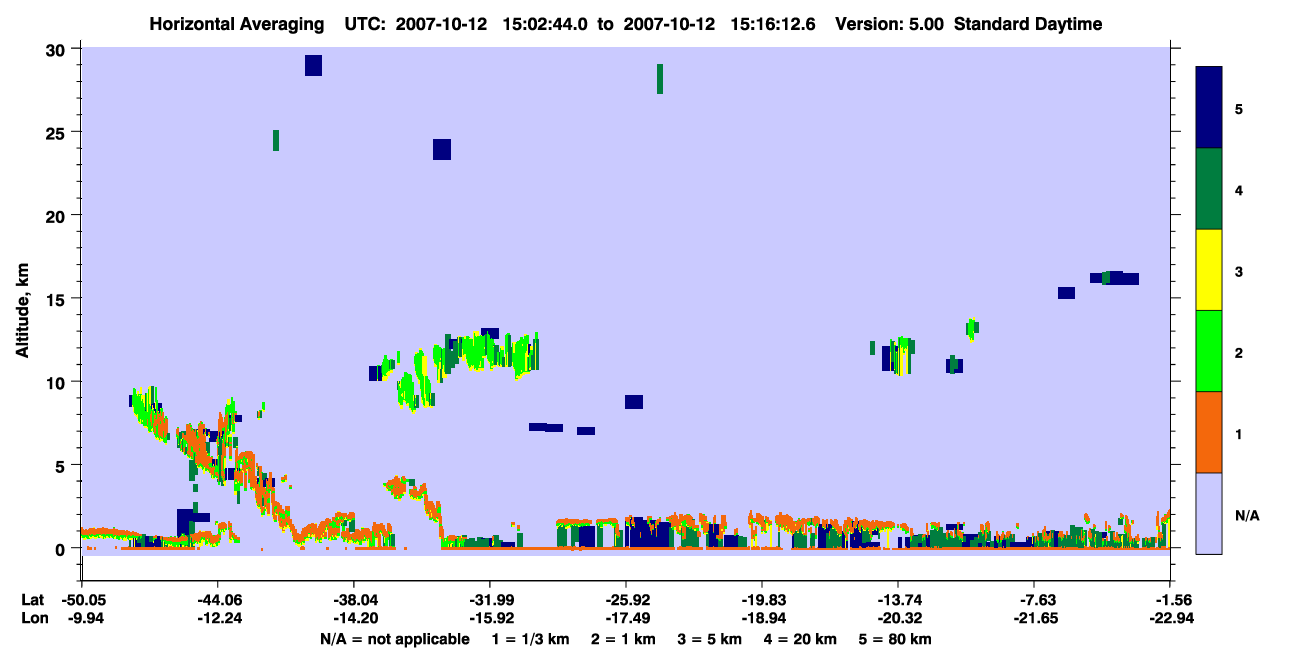Click the orange level 1 colorbar segment
The height and width of the screenshot is (667, 1300).
pyautogui.click(x=1209, y=432)
